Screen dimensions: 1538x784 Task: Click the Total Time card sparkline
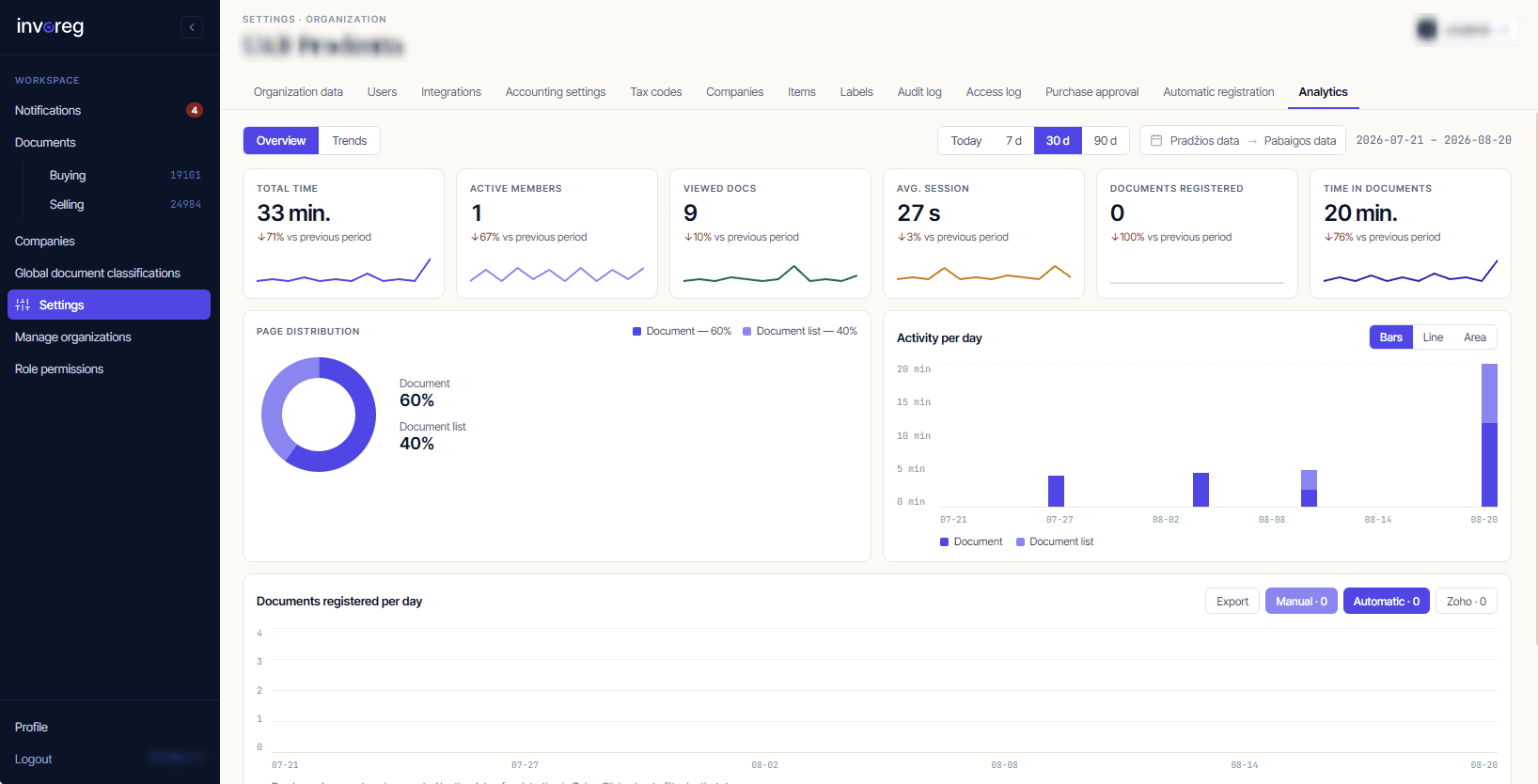[343, 271]
